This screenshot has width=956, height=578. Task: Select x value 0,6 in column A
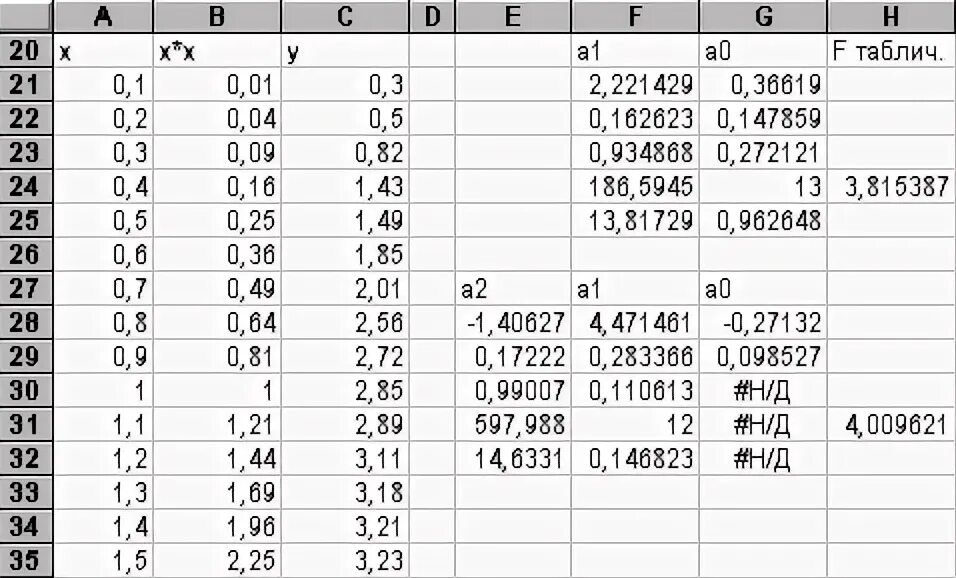(x=103, y=255)
